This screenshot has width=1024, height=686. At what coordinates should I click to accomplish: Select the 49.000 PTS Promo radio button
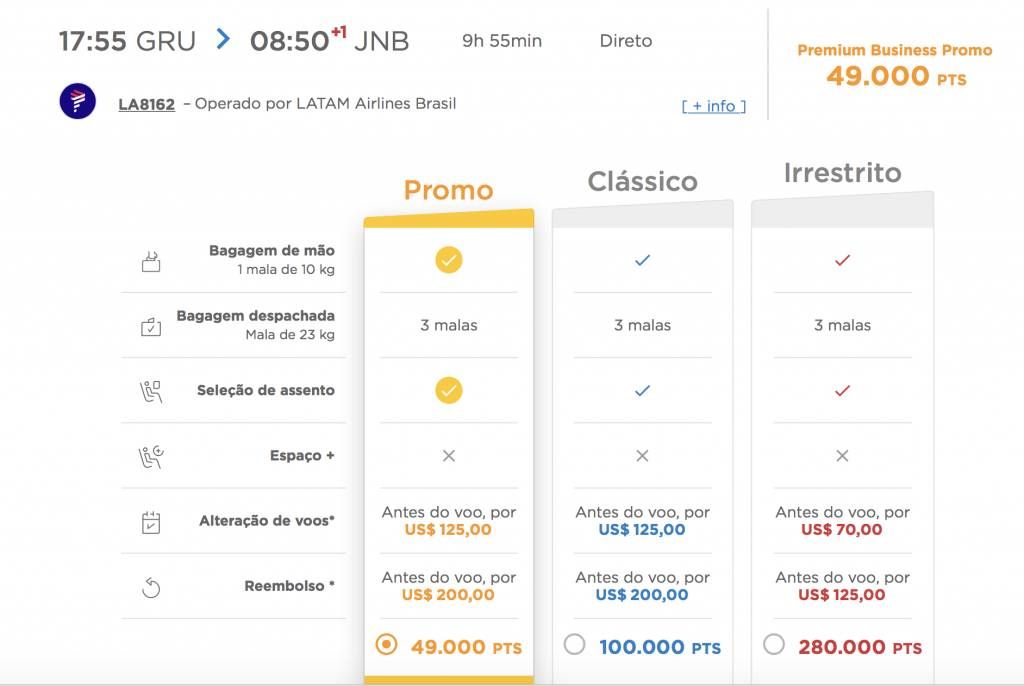tap(386, 645)
